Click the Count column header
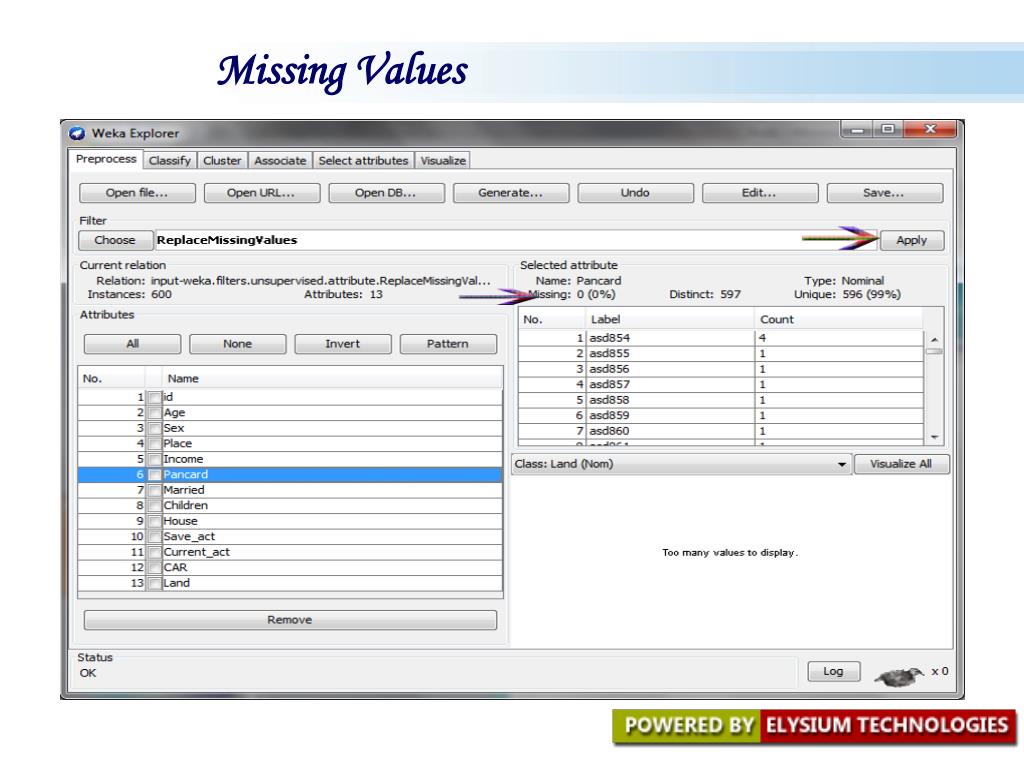The image size is (1024, 768). pyautogui.click(x=839, y=320)
